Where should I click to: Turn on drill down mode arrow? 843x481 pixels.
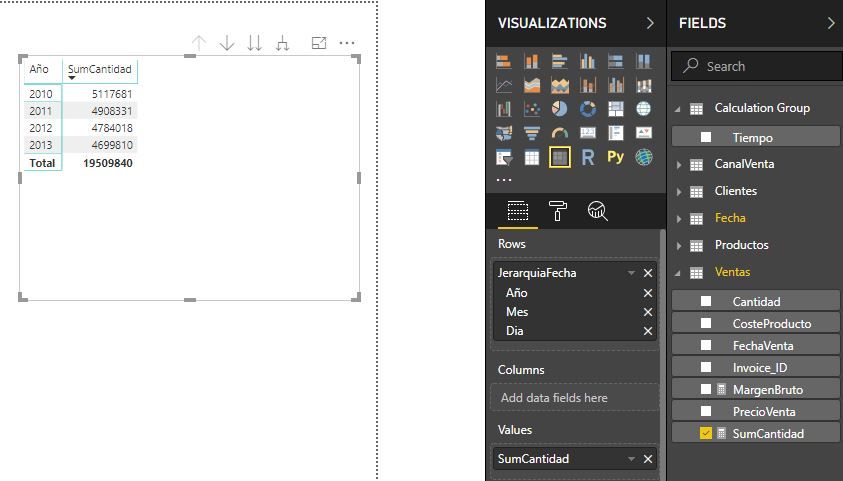tap(227, 43)
